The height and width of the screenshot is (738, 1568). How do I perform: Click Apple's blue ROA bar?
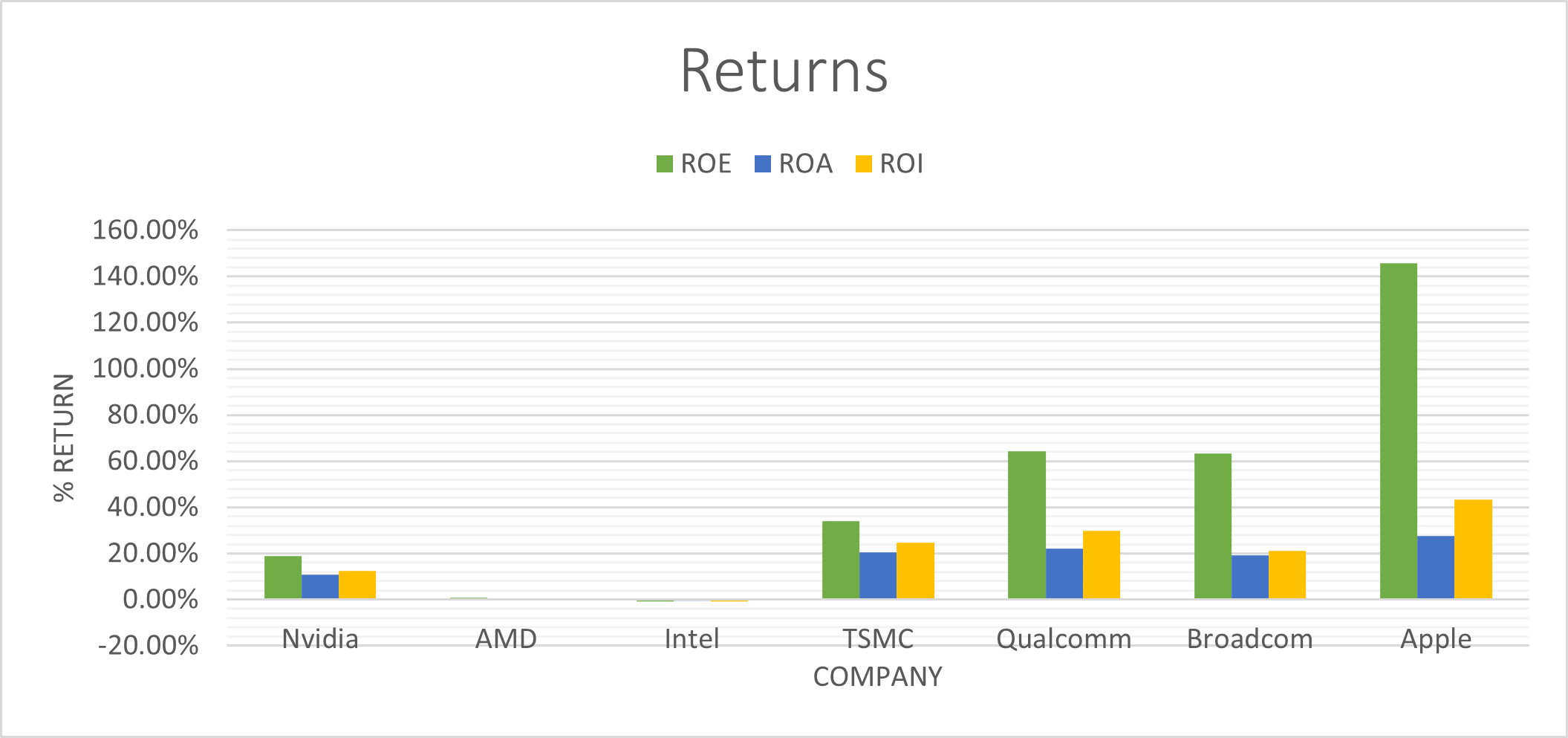coord(1436,567)
